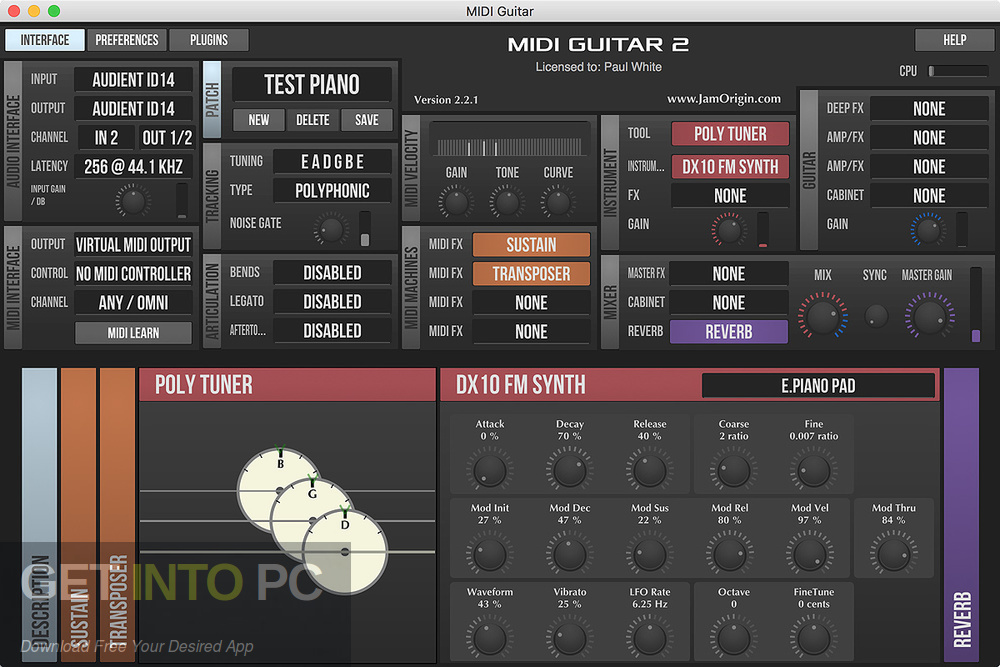Open the audio OUTPUT device dropdown

click(x=133, y=109)
